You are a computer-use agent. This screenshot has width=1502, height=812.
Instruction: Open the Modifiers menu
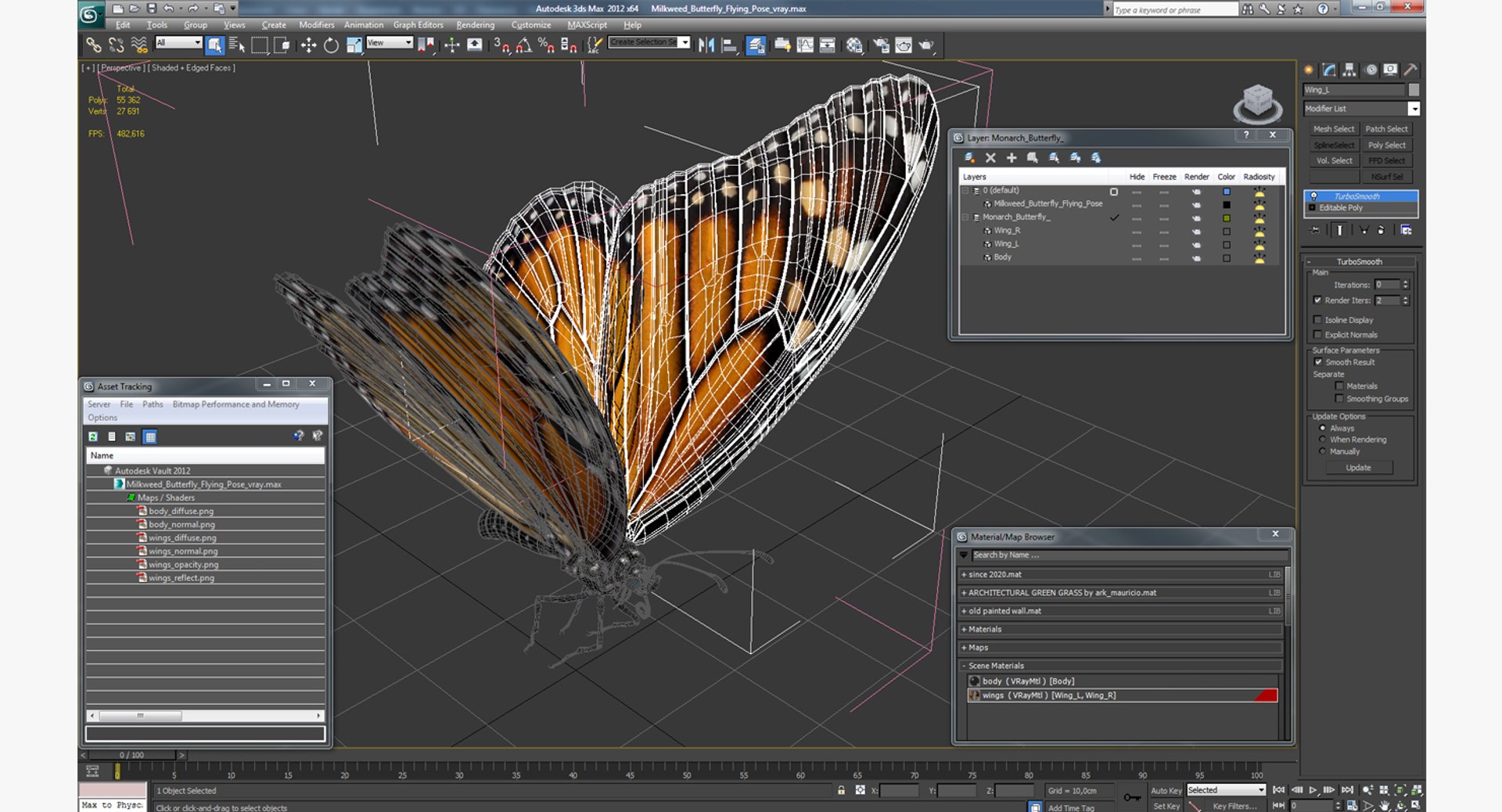click(x=316, y=25)
